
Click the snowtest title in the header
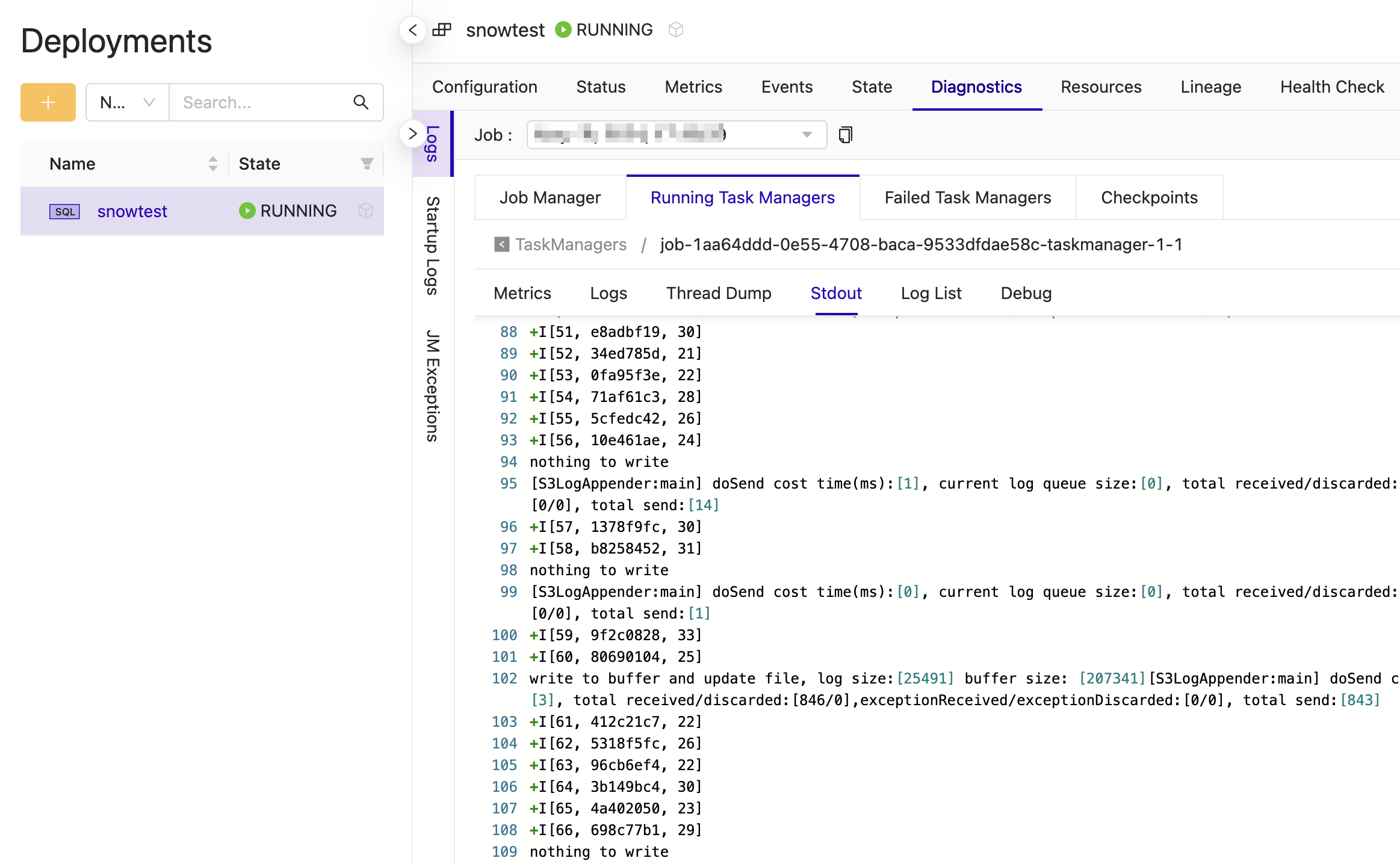(x=505, y=29)
